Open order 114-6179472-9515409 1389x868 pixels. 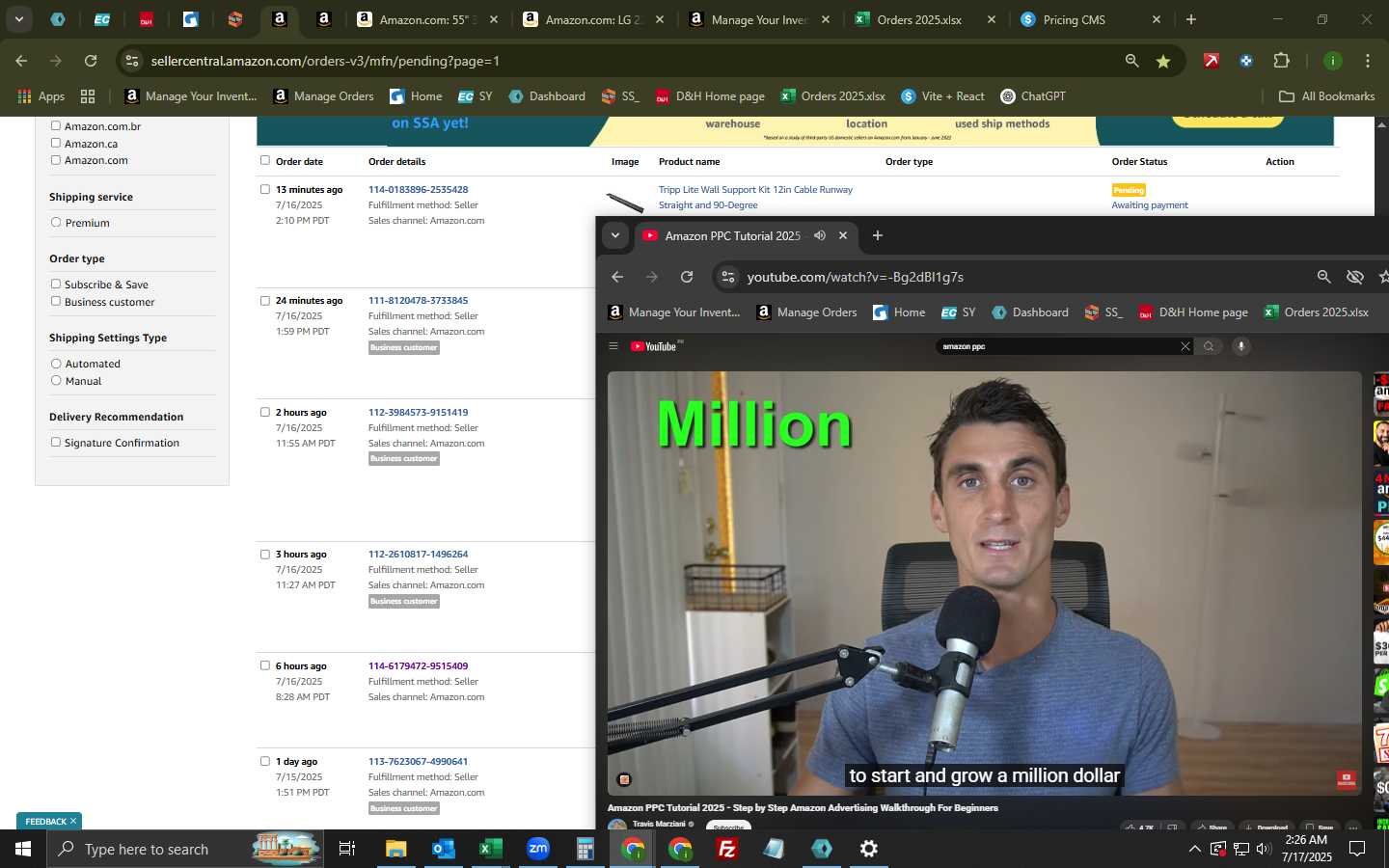pyautogui.click(x=418, y=665)
